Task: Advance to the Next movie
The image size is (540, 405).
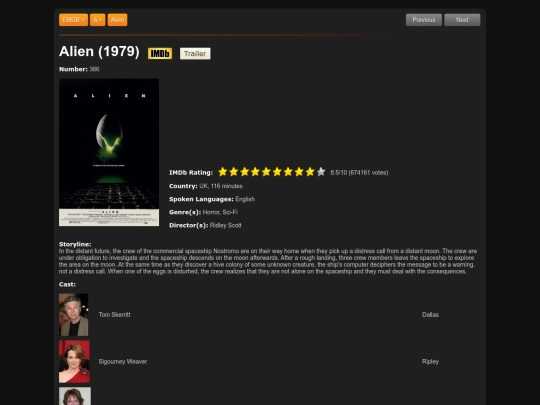Action: pos(462,20)
